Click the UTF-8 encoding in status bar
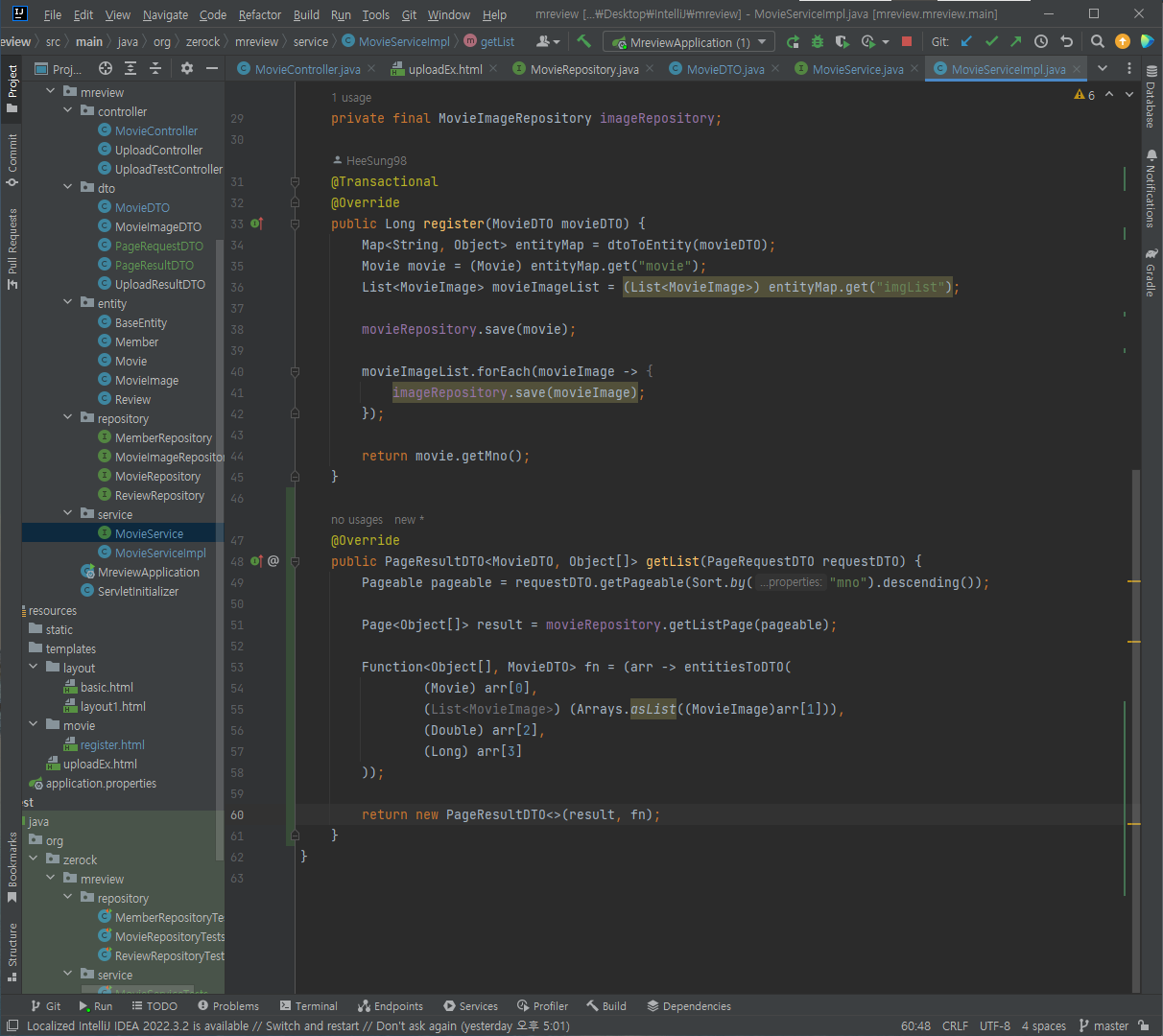The height and width of the screenshot is (1036, 1163). pyautogui.click(x=995, y=1025)
